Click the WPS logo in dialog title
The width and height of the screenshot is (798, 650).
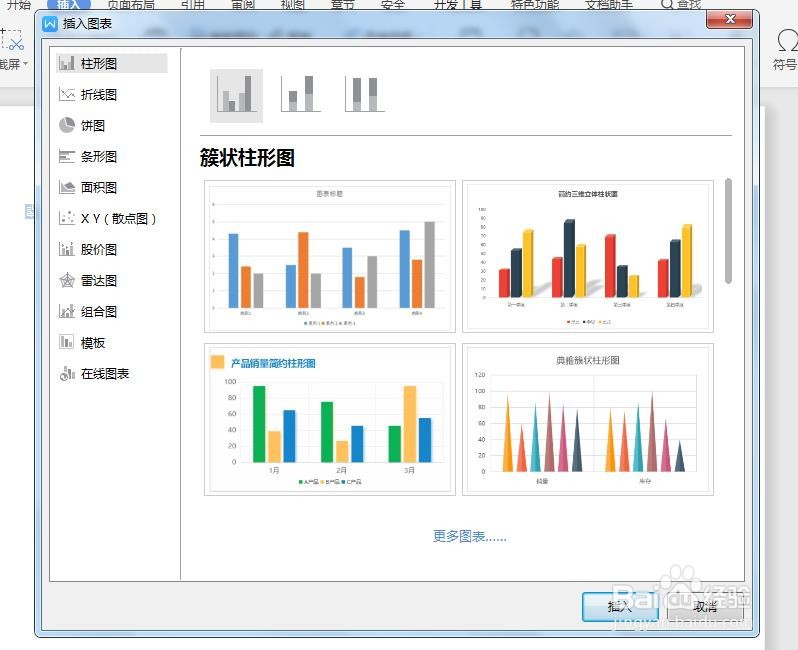tap(50, 24)
